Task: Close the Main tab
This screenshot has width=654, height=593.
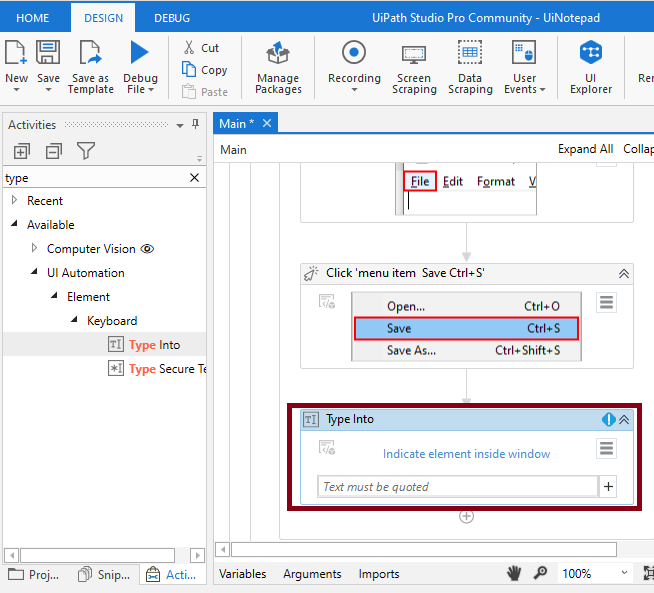Action: [267, 123]
